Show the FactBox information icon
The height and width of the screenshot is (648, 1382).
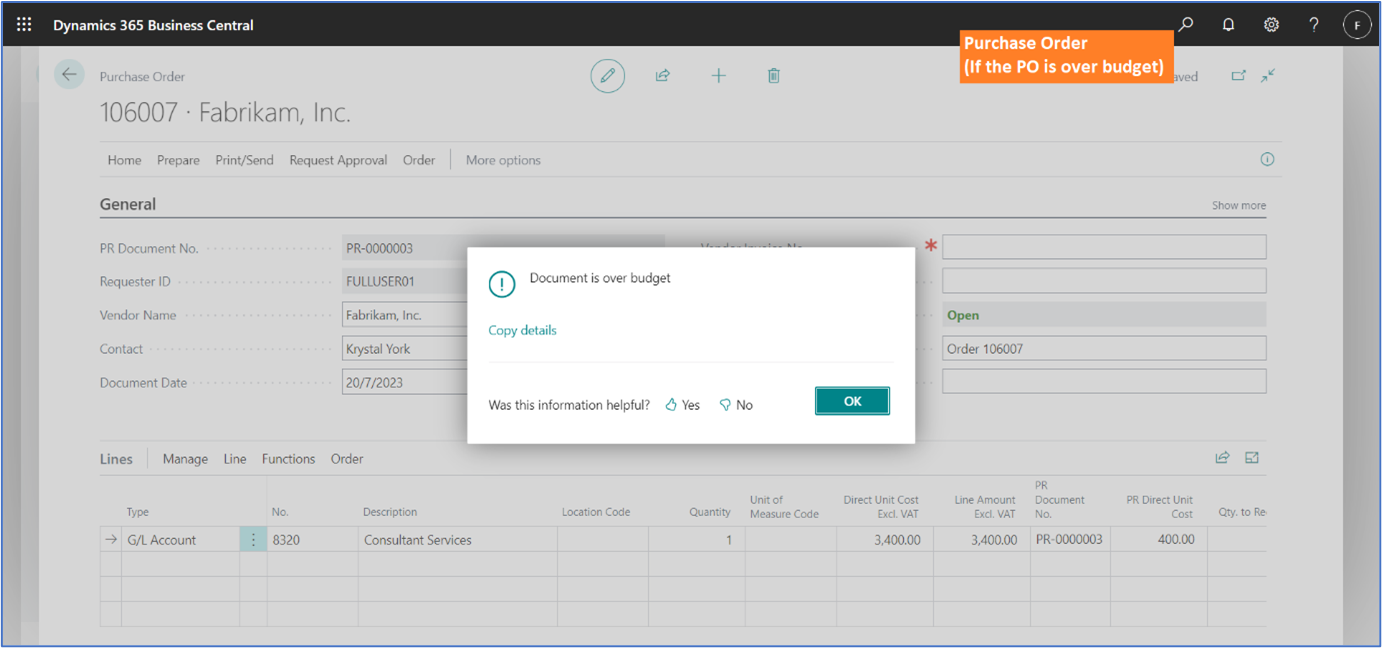1267,159
